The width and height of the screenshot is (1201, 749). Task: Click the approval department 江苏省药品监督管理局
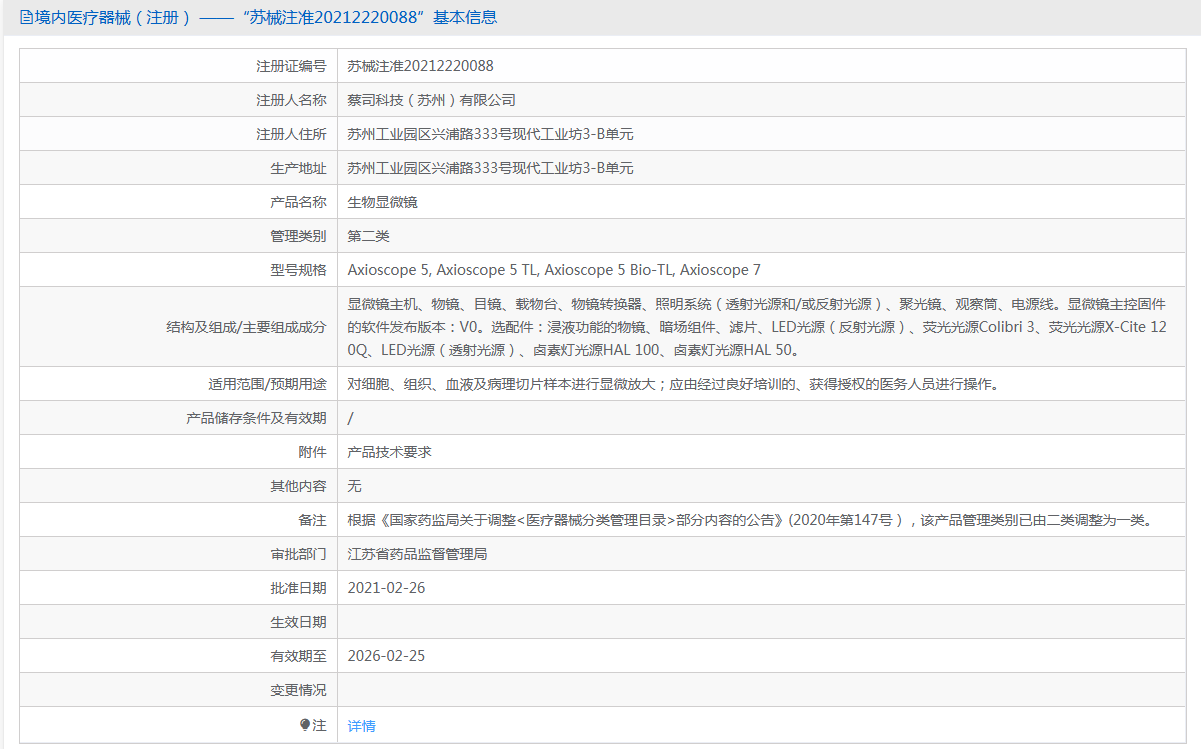pyautogui.click(x=417, y=554)
